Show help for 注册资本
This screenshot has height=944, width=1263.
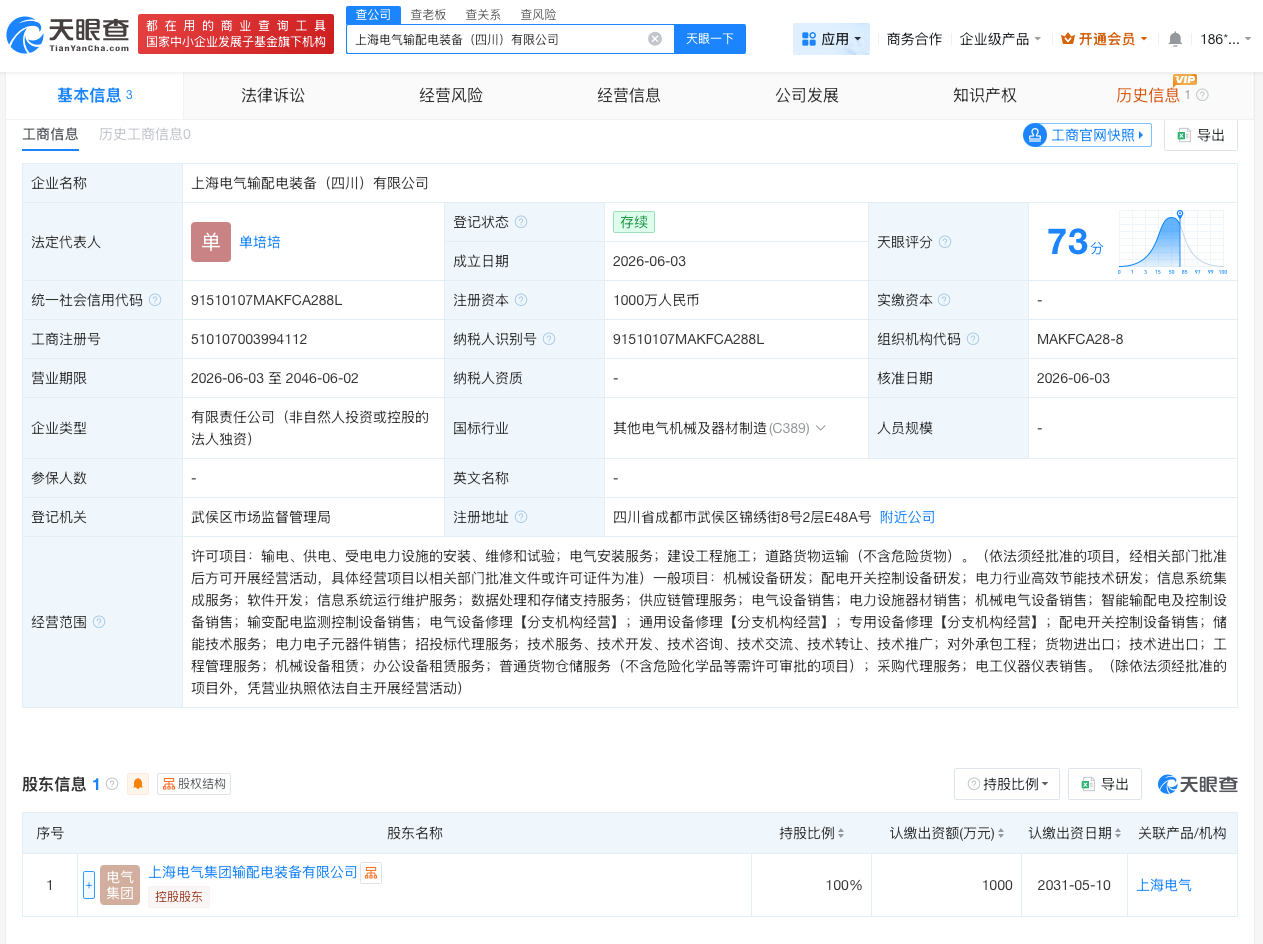tap(521, 300)
